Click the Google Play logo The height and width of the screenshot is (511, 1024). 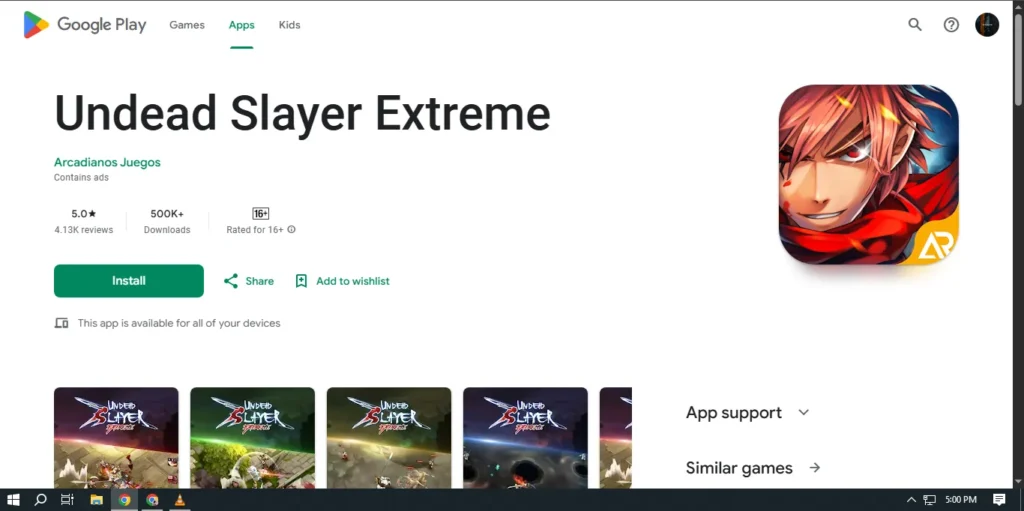[85, 25]
